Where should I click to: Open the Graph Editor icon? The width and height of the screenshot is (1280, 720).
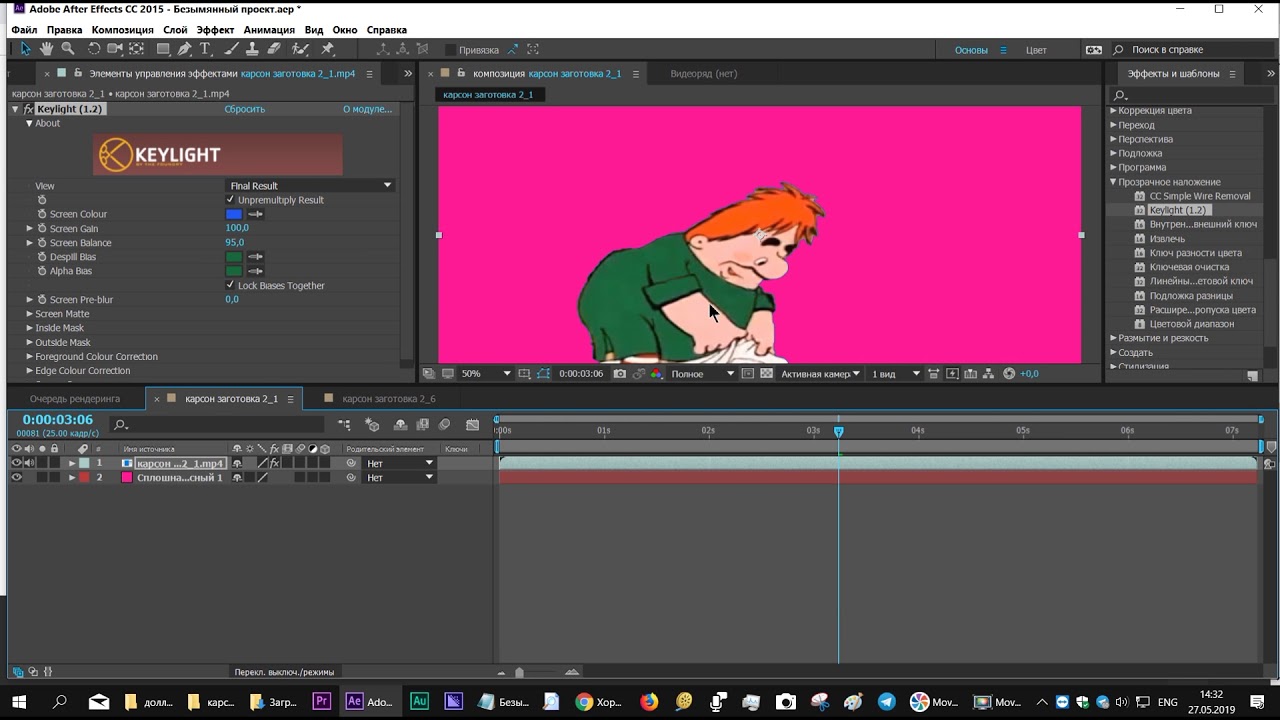pyautogui.click(x=473, y=425)
